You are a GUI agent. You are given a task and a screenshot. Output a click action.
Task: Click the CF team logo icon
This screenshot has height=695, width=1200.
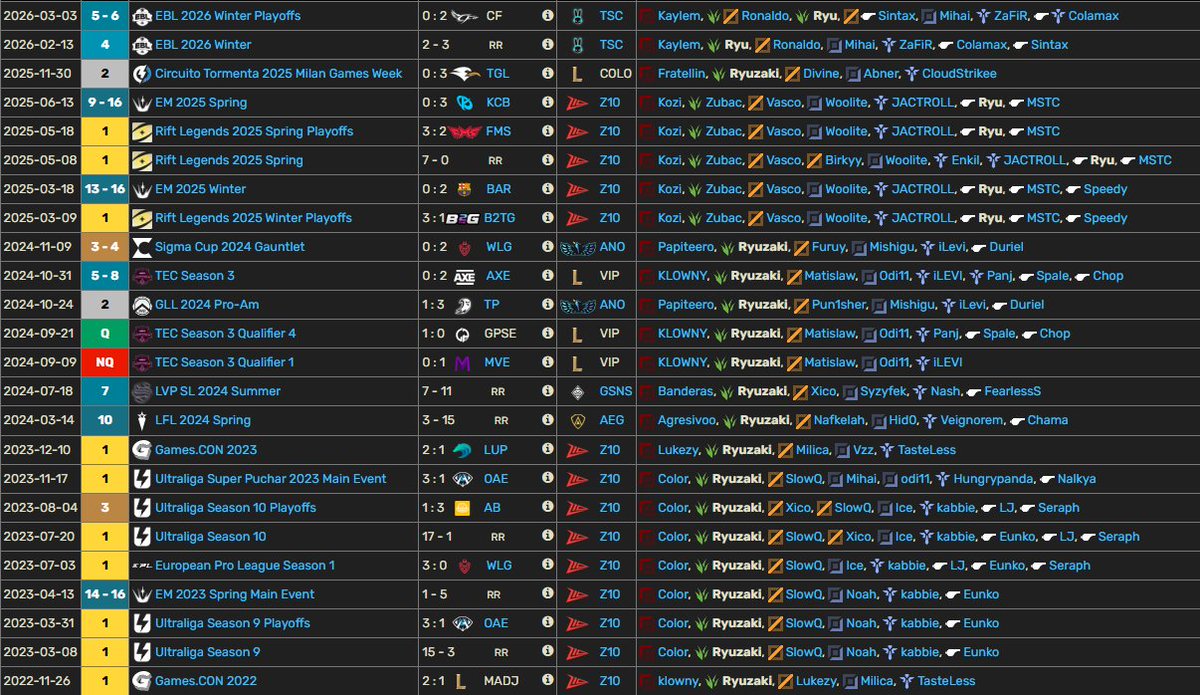click(x=464, y=16)
